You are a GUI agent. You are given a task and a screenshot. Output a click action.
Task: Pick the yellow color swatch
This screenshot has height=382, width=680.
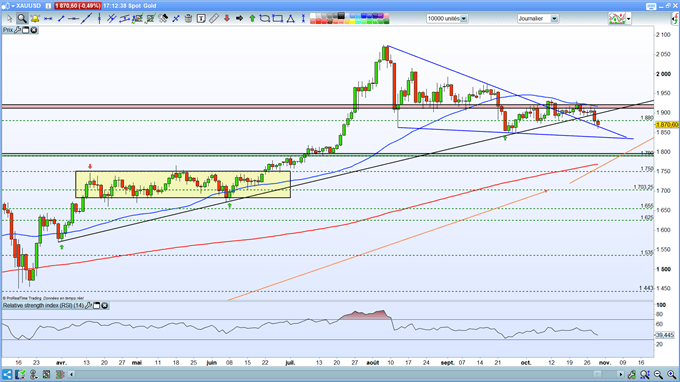point(352,21)
